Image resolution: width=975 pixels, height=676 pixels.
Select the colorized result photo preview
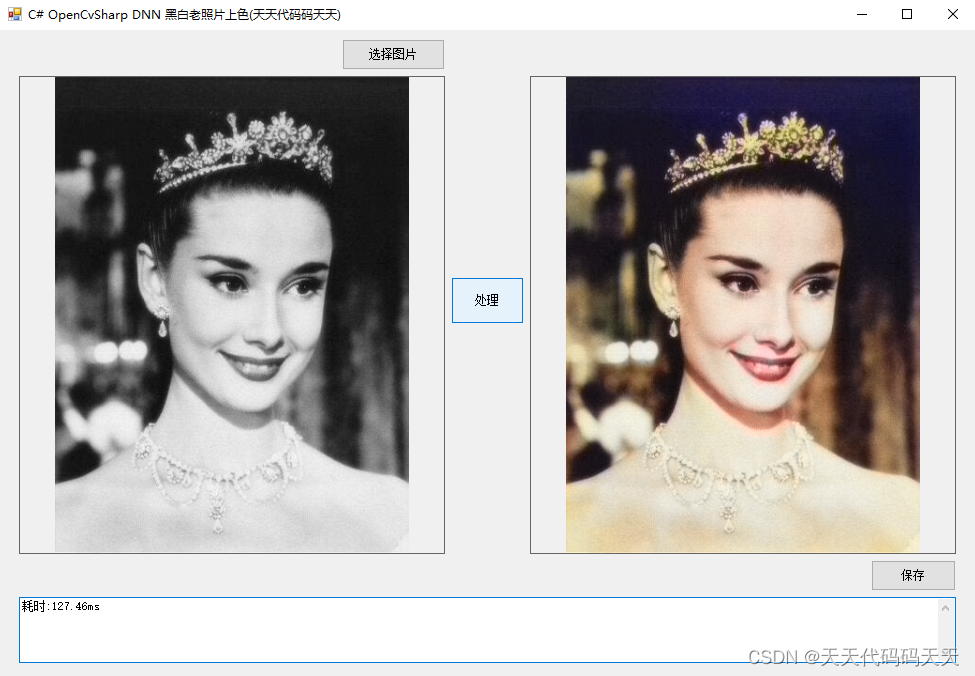(742, 315)
